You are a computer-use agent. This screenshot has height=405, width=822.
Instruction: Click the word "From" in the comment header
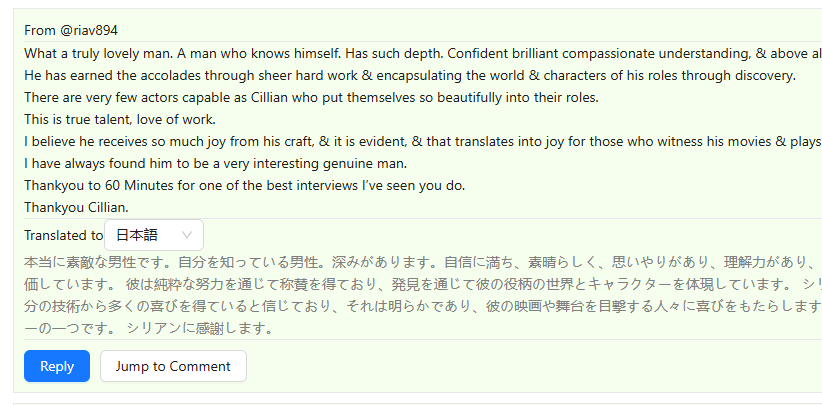(40, 30)
